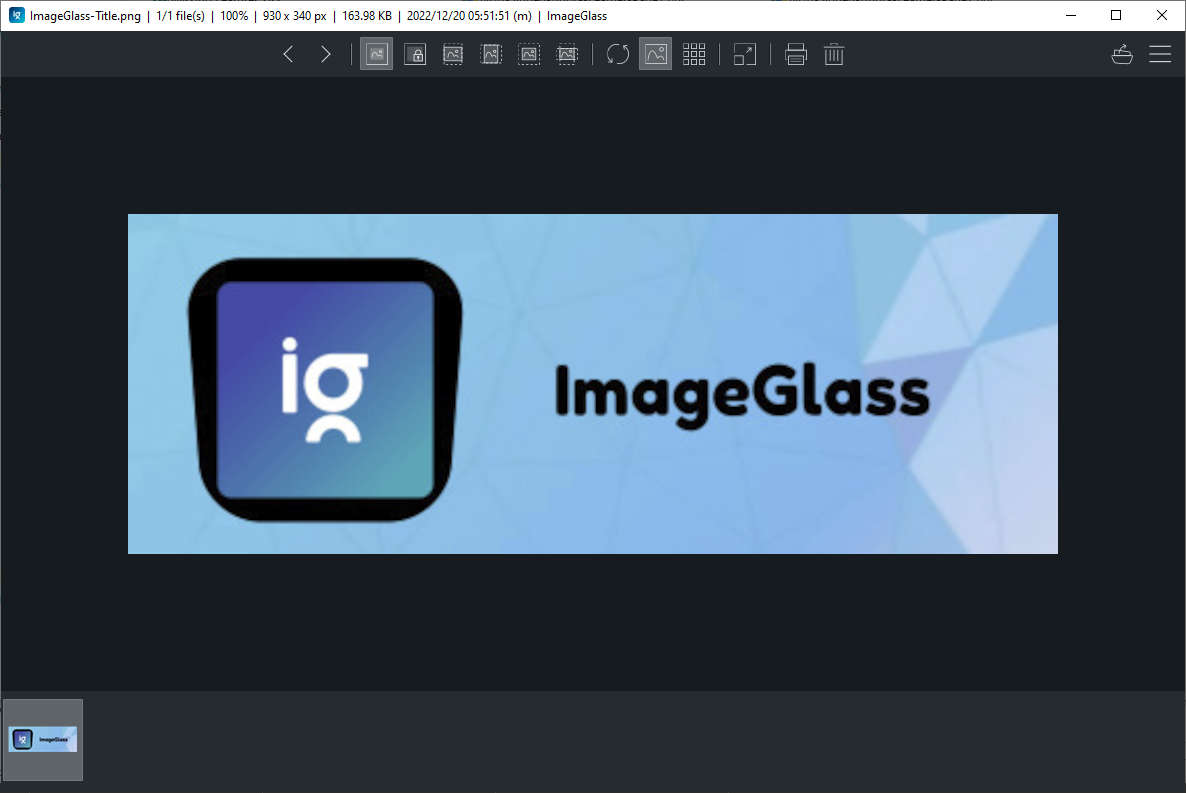
Task: Open the edit image tool on right
Action: (1122, 54)
